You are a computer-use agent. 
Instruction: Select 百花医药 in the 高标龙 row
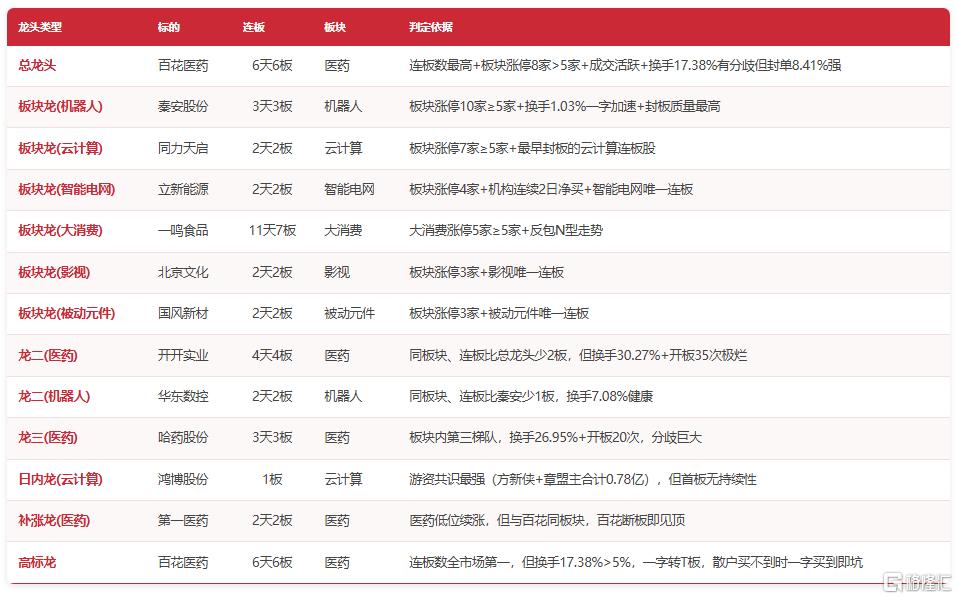[x=183, y=562]
